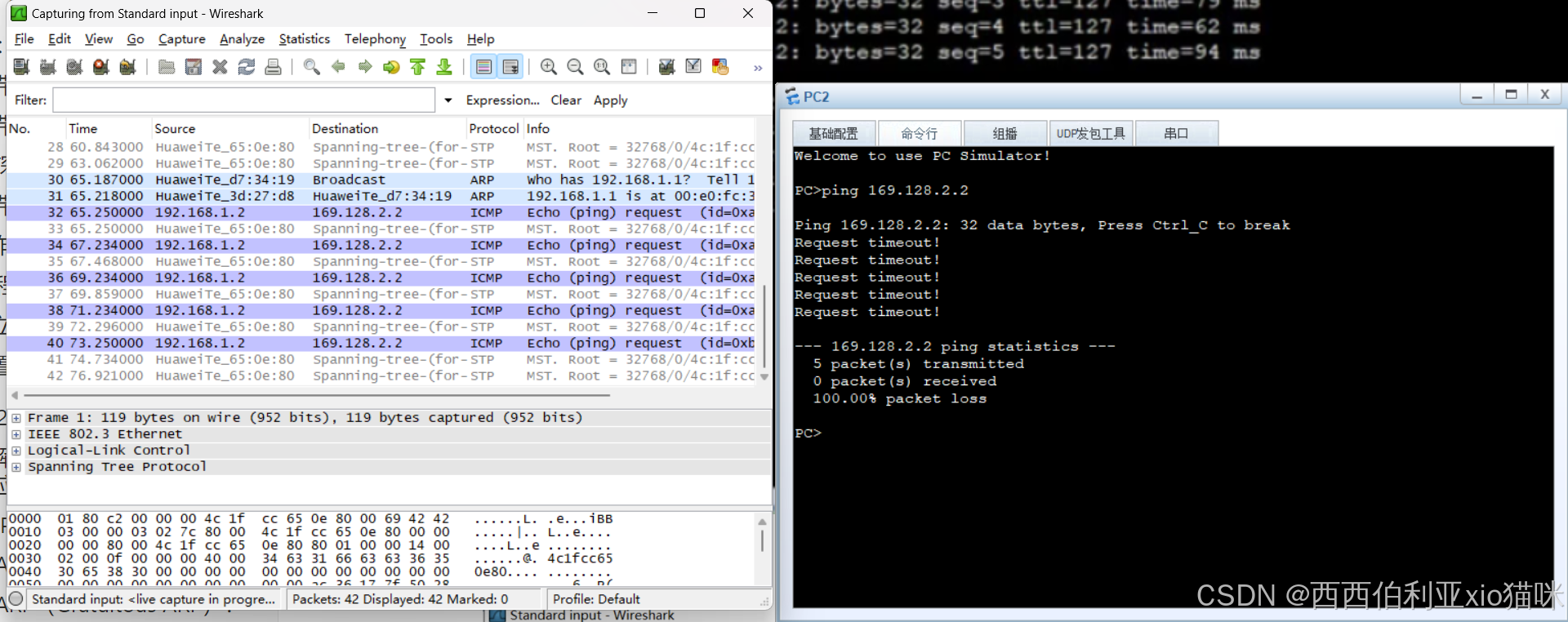Open the recent filters dropdown arrow

[448, 100]
